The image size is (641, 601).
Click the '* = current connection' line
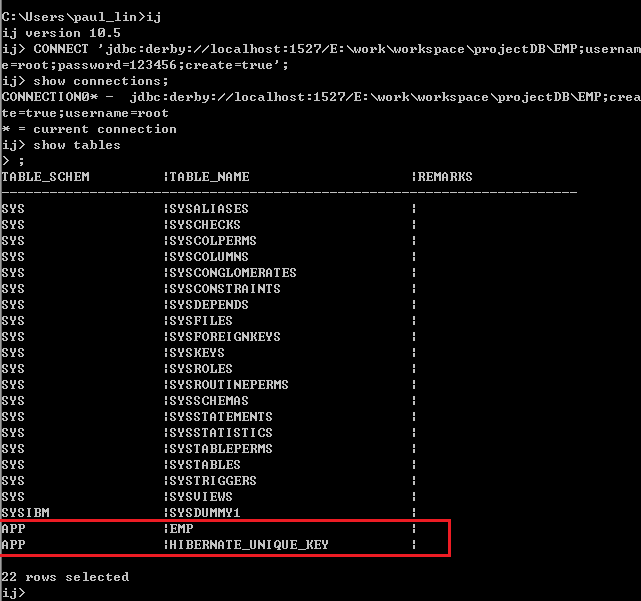click(89, 129)
